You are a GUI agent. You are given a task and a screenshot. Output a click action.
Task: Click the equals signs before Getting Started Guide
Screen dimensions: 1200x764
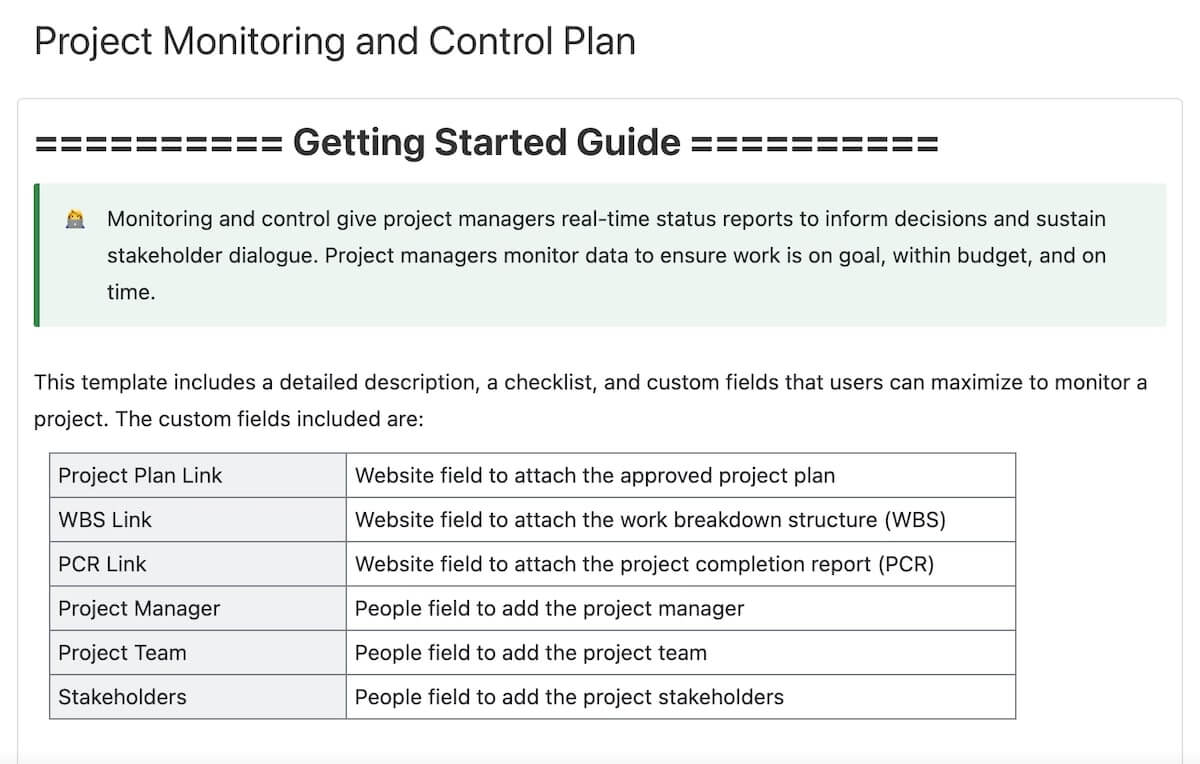click(158, 143)
